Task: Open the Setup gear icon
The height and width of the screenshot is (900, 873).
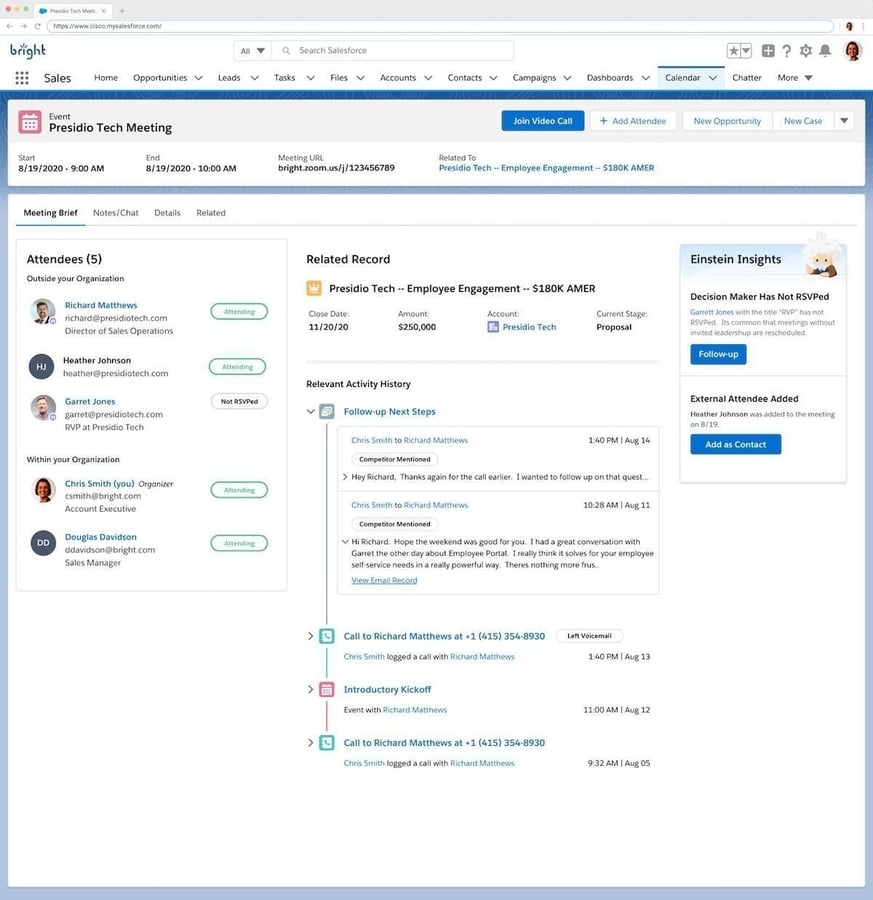Action: click(x=806, y=51)
